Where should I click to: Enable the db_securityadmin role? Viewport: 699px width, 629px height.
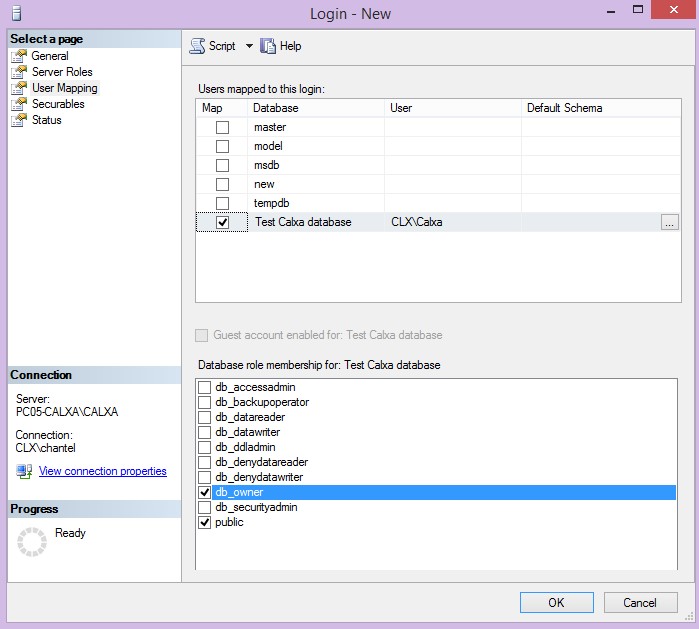coord(205,507)
